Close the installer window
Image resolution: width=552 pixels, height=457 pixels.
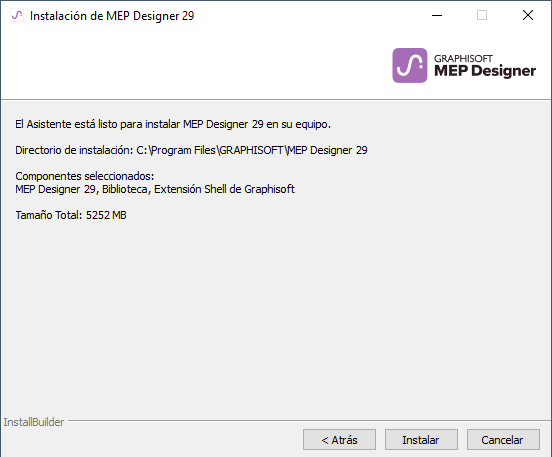pos(528,15)
